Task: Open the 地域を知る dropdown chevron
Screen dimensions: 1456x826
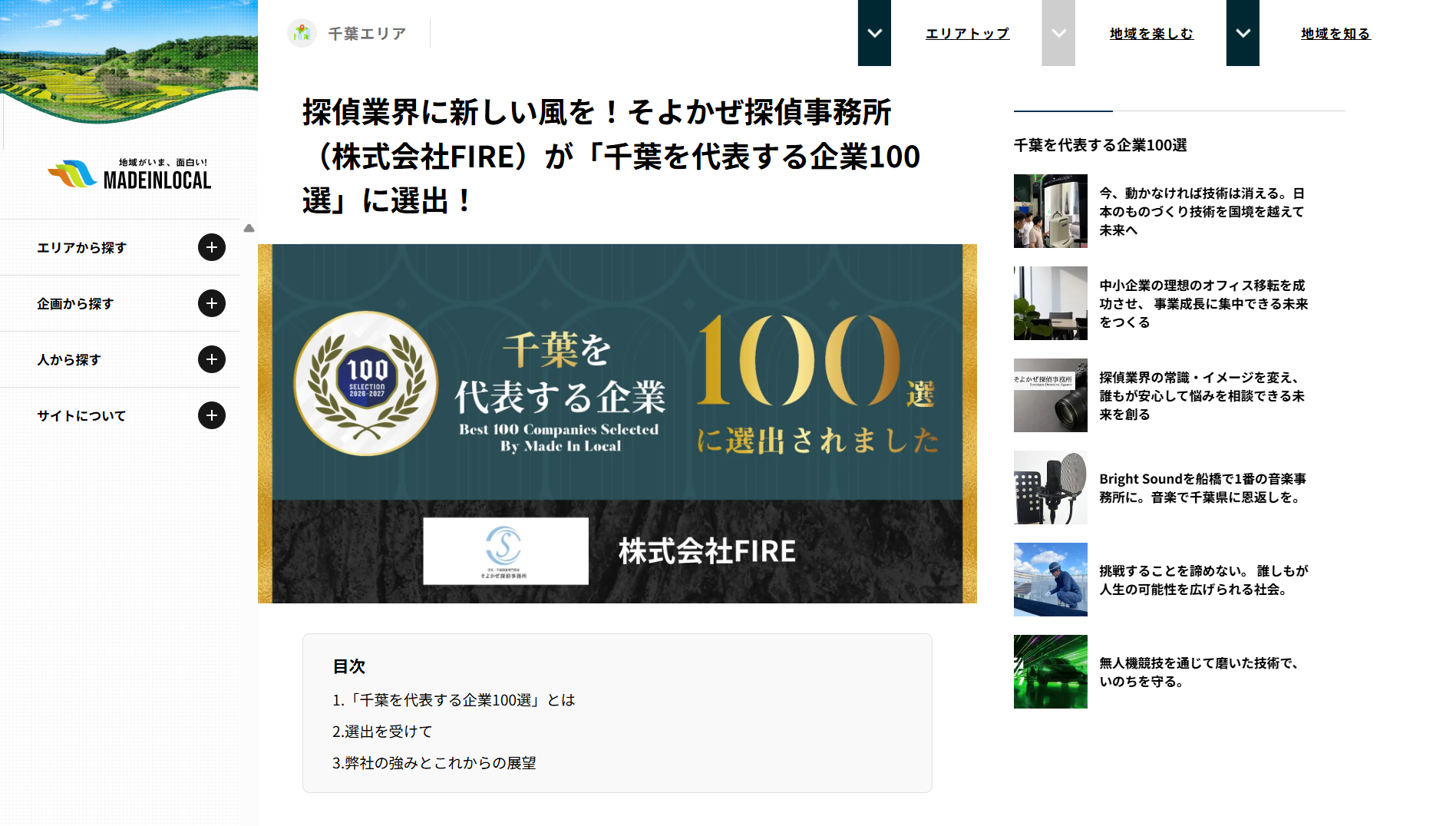Action: 1243,33
